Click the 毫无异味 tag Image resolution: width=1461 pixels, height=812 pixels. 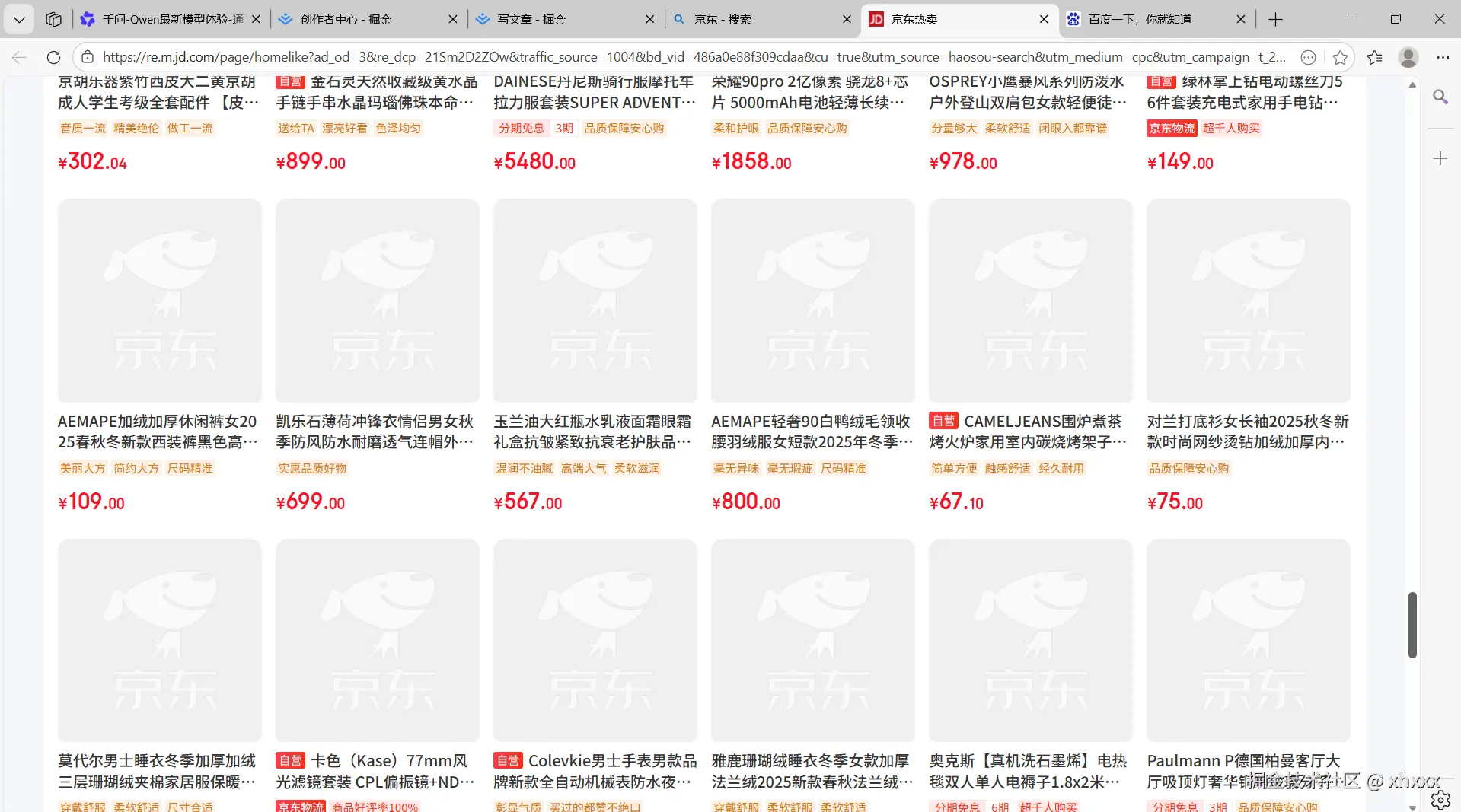[x=736, y=468]
